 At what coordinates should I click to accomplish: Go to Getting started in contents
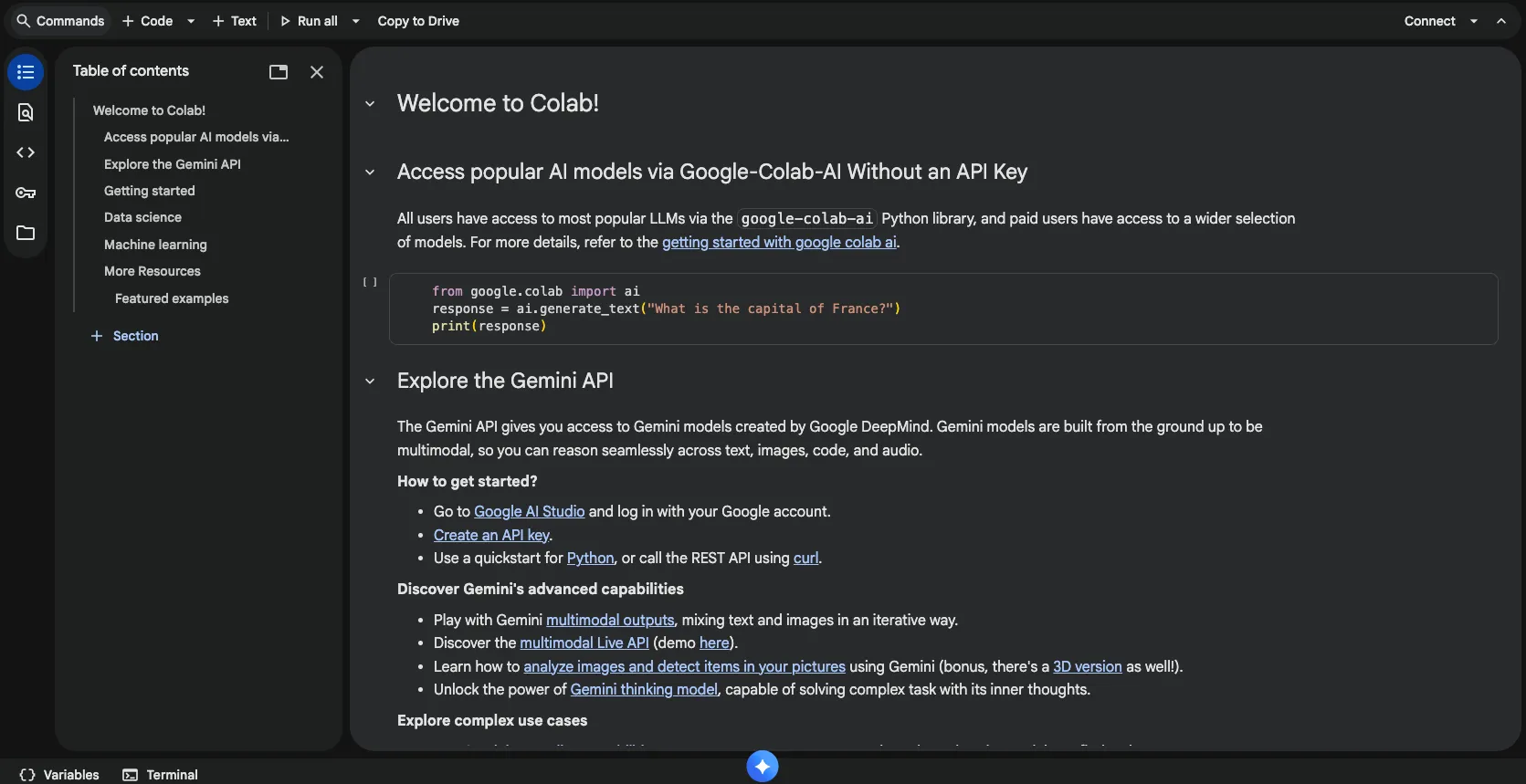pyautogui.click(x=150, y=191)
